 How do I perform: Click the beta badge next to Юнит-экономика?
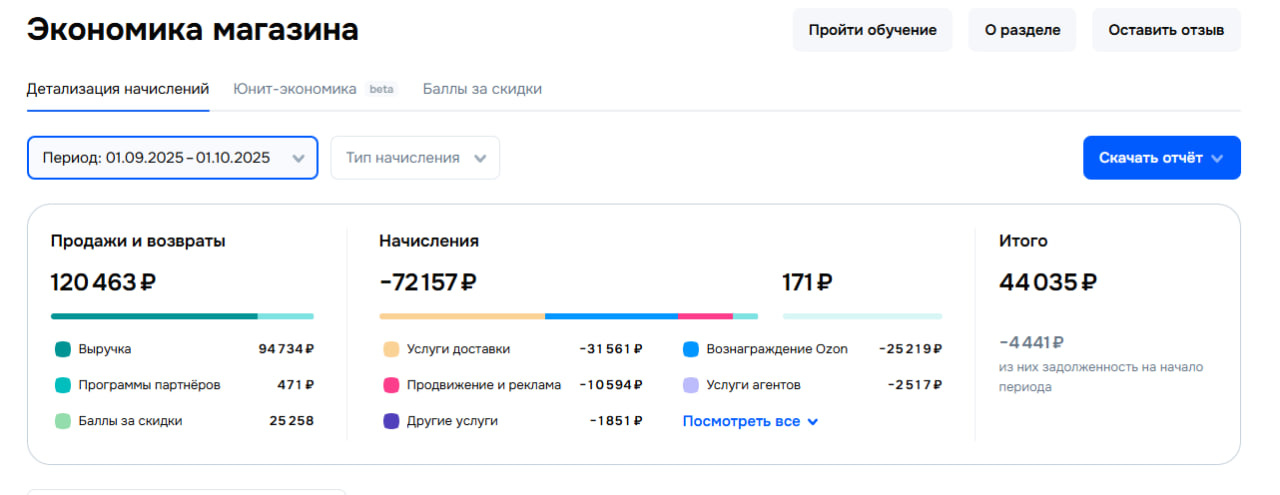pos(381,89)
